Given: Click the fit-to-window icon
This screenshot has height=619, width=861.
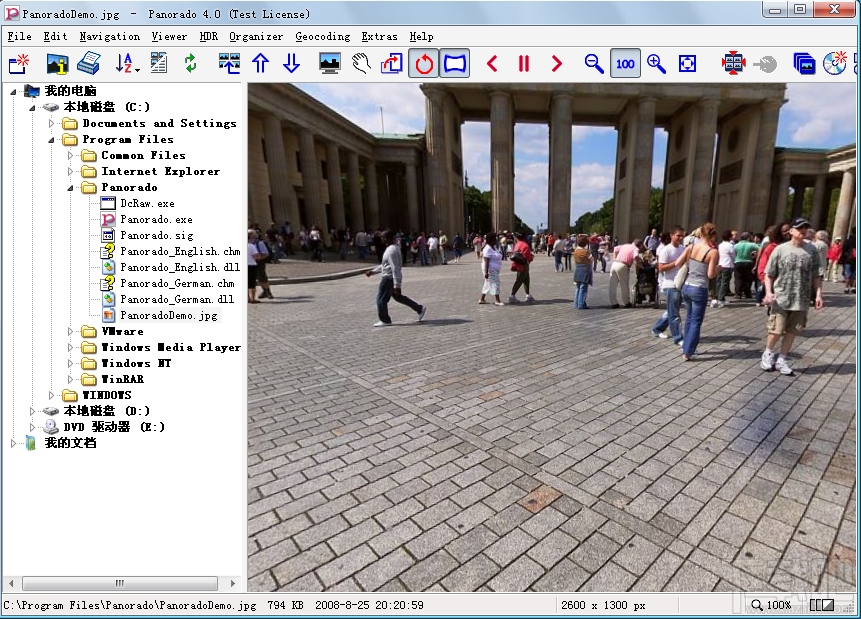Looking at the screenshot, I should pos(687,64).
